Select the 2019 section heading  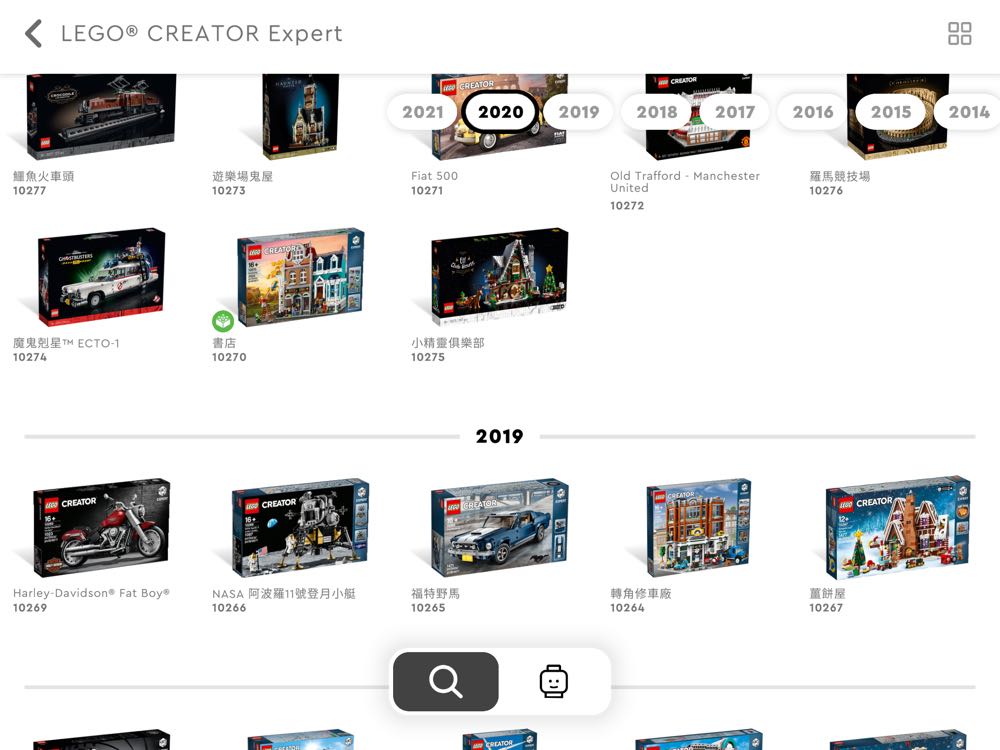coord(499,436)
